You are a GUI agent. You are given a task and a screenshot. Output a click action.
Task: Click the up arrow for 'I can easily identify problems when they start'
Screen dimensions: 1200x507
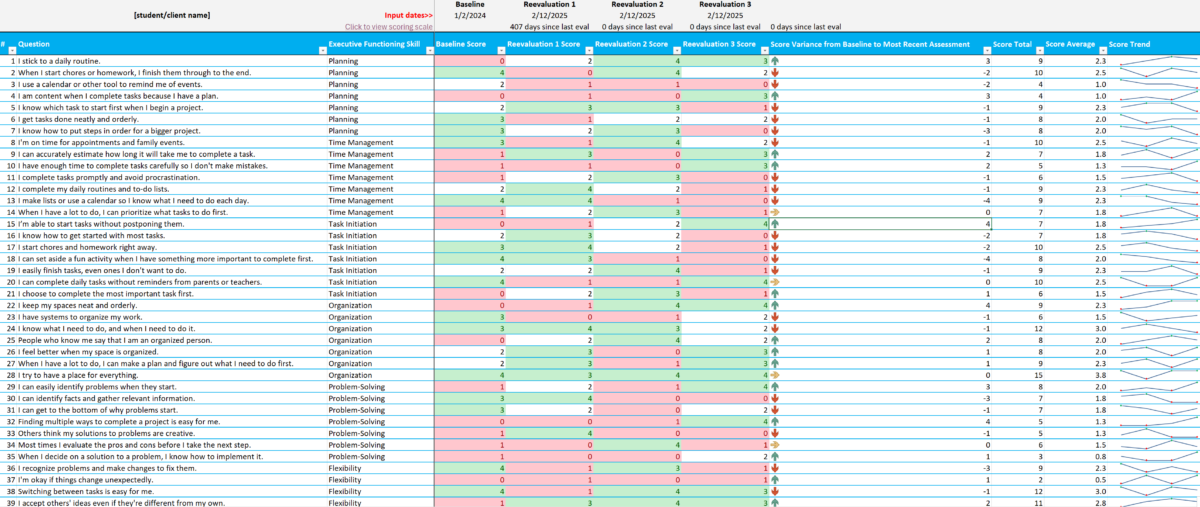[774, 386]
